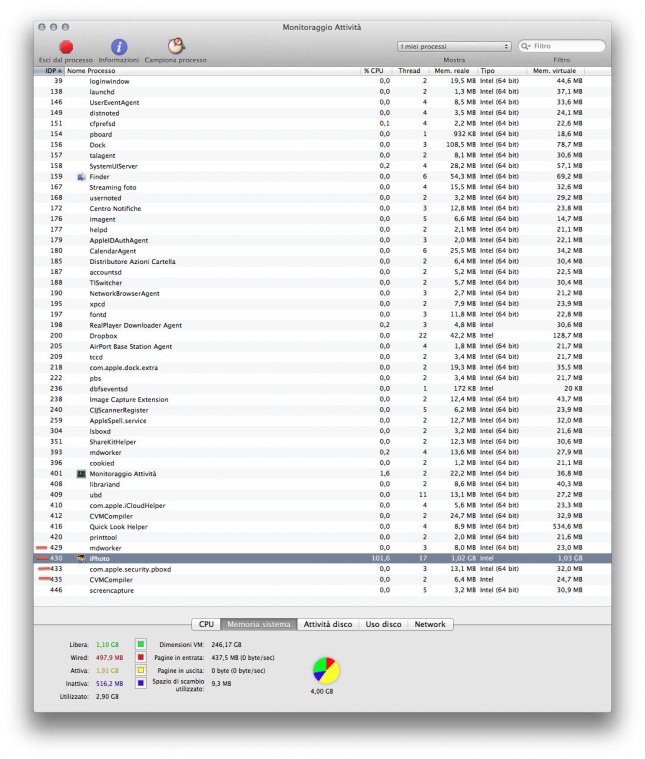Select the Memoria sistema tab

point(259,624)
